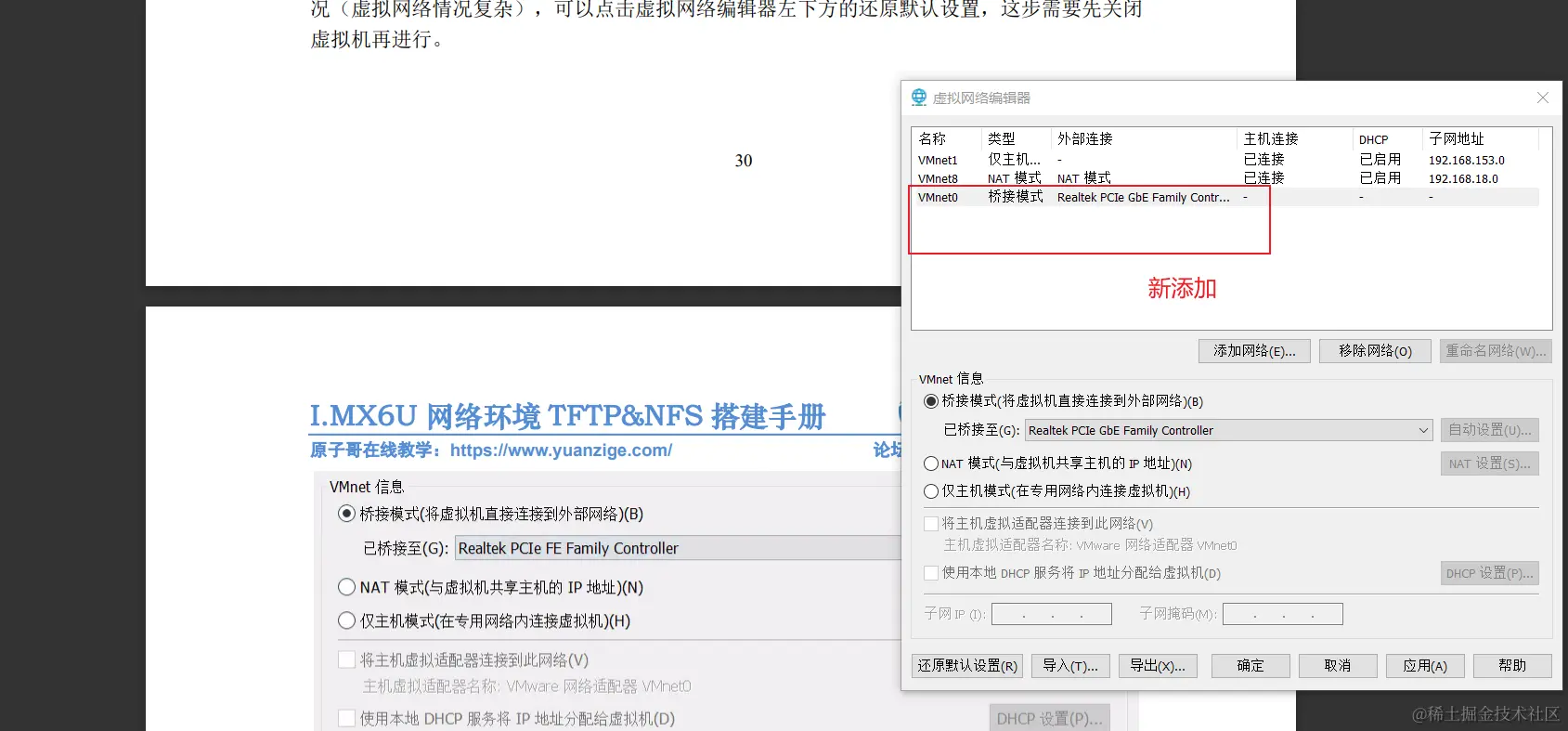Click subnet address 192.168.18.0
This screenshot has height=731, width=1568.
[x=1463, y=178]
